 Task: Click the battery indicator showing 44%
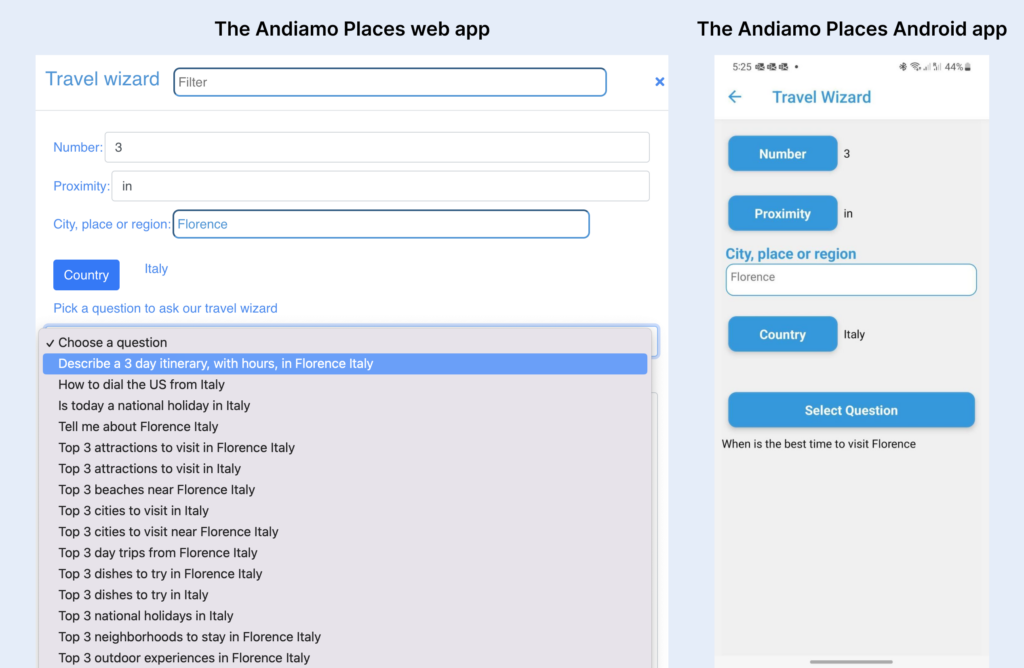[957, 67]
